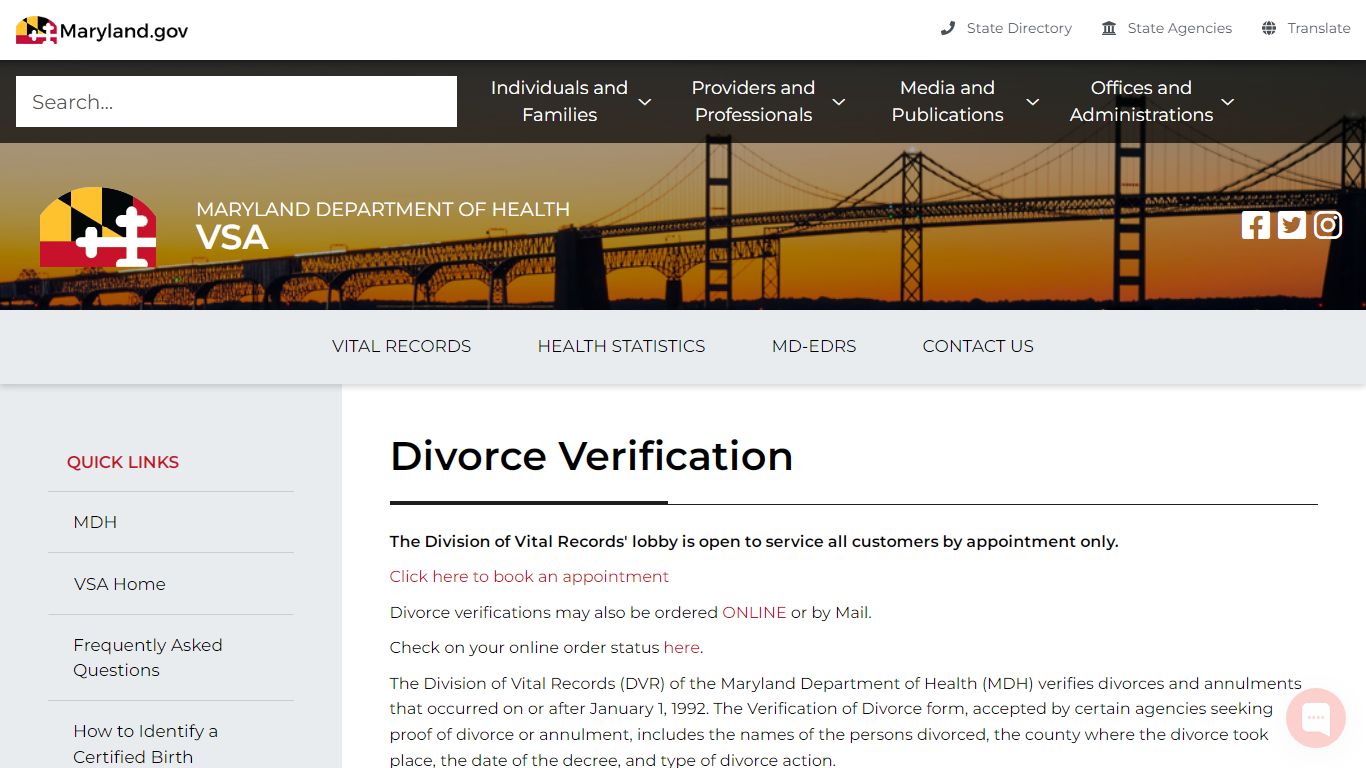1366x768 pixels.
Task: Follow 'Click here to book an appointment'
Action: tap(529, 576)
